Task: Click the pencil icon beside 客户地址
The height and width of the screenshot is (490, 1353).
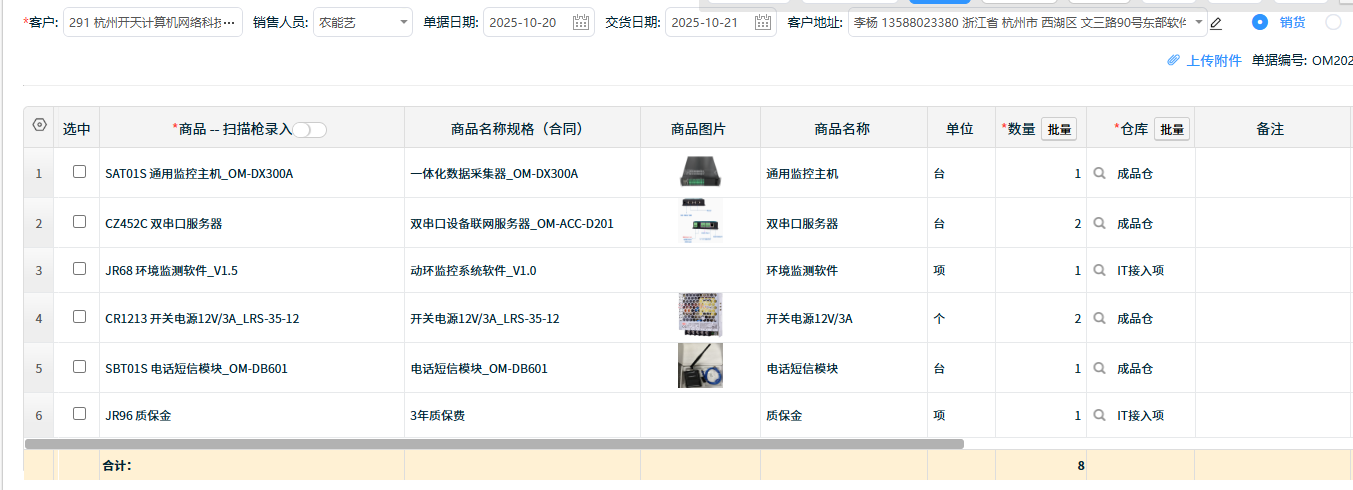Action: point(1216,23)
